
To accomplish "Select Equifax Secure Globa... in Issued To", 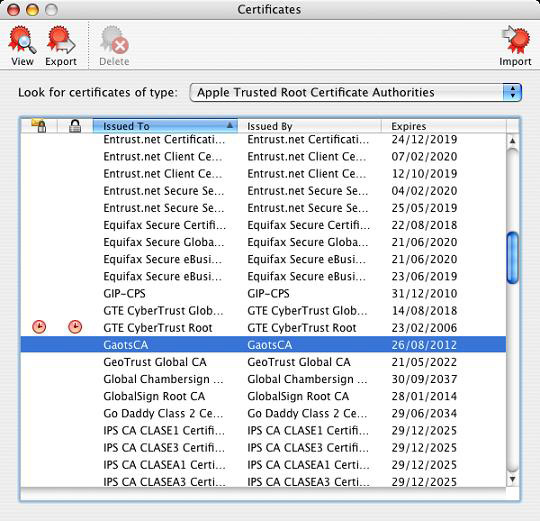I will point(164,242).
